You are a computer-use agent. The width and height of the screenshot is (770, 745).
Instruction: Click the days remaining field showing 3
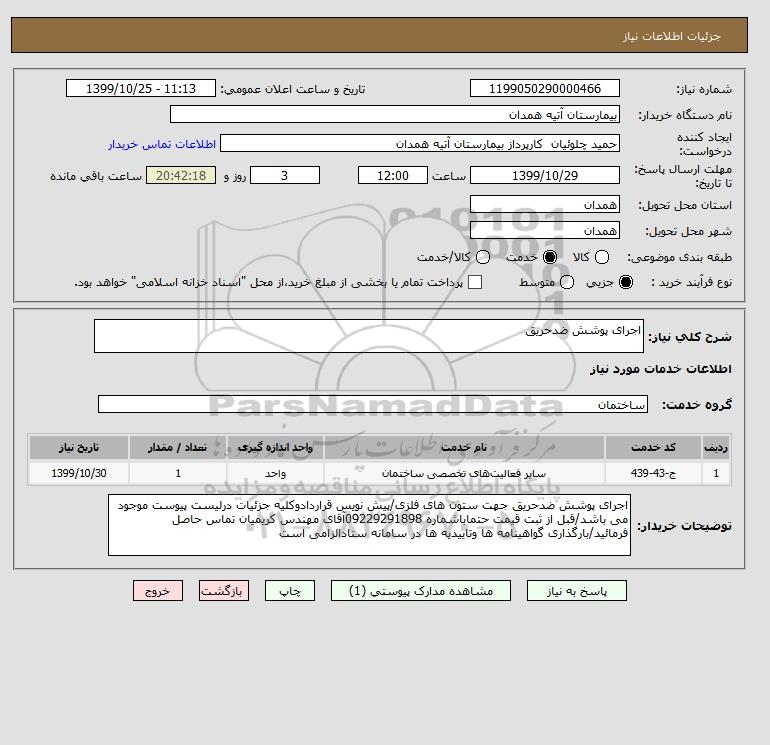(x=285, y=175)
